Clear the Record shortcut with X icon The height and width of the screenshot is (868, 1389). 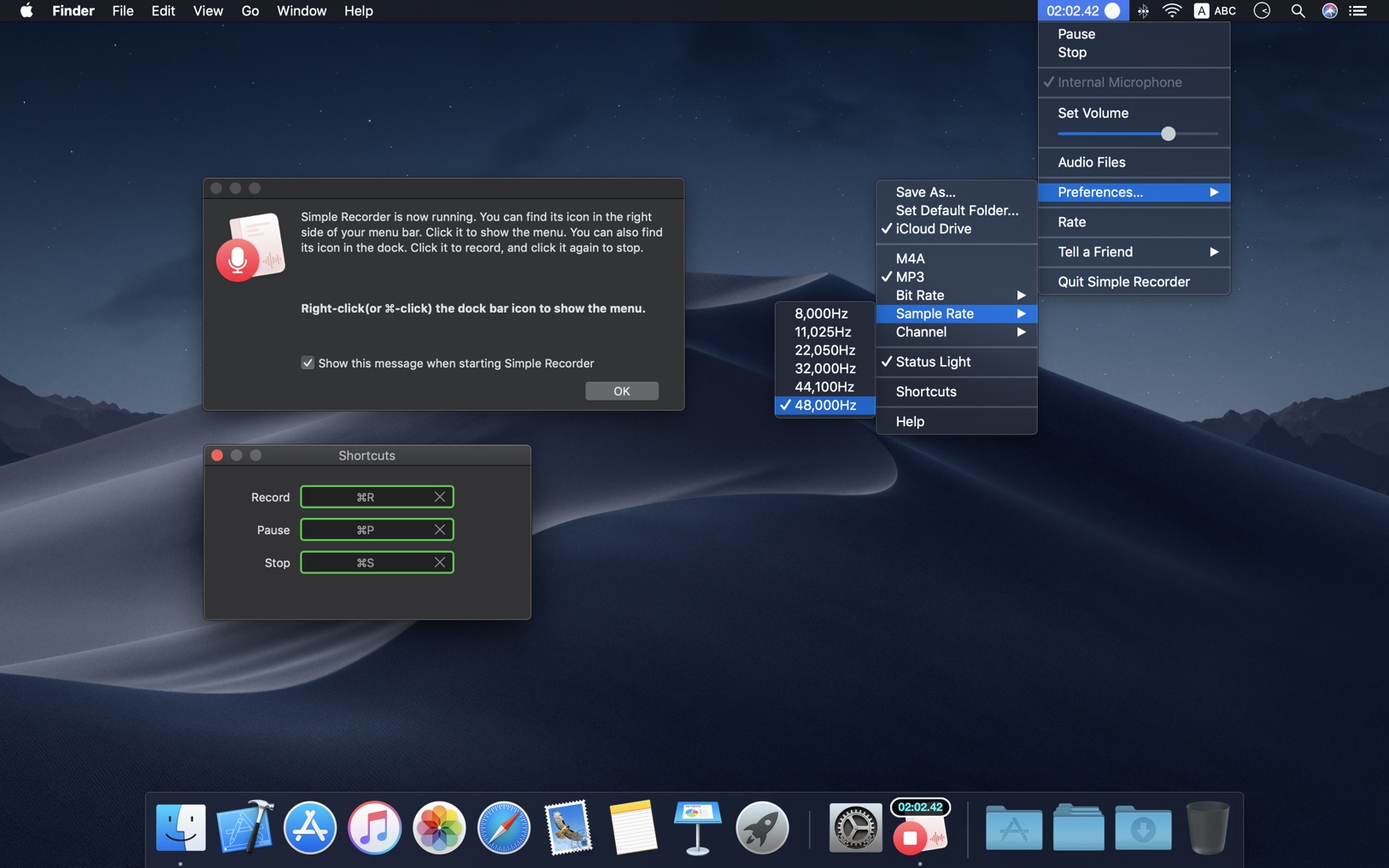point(439,497)
